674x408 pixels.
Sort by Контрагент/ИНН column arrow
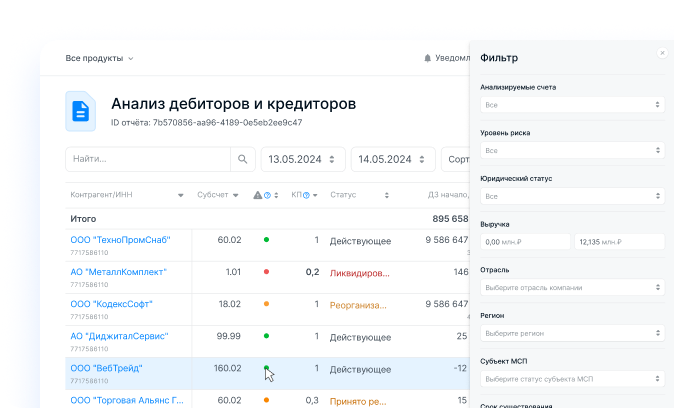[180, 195]
